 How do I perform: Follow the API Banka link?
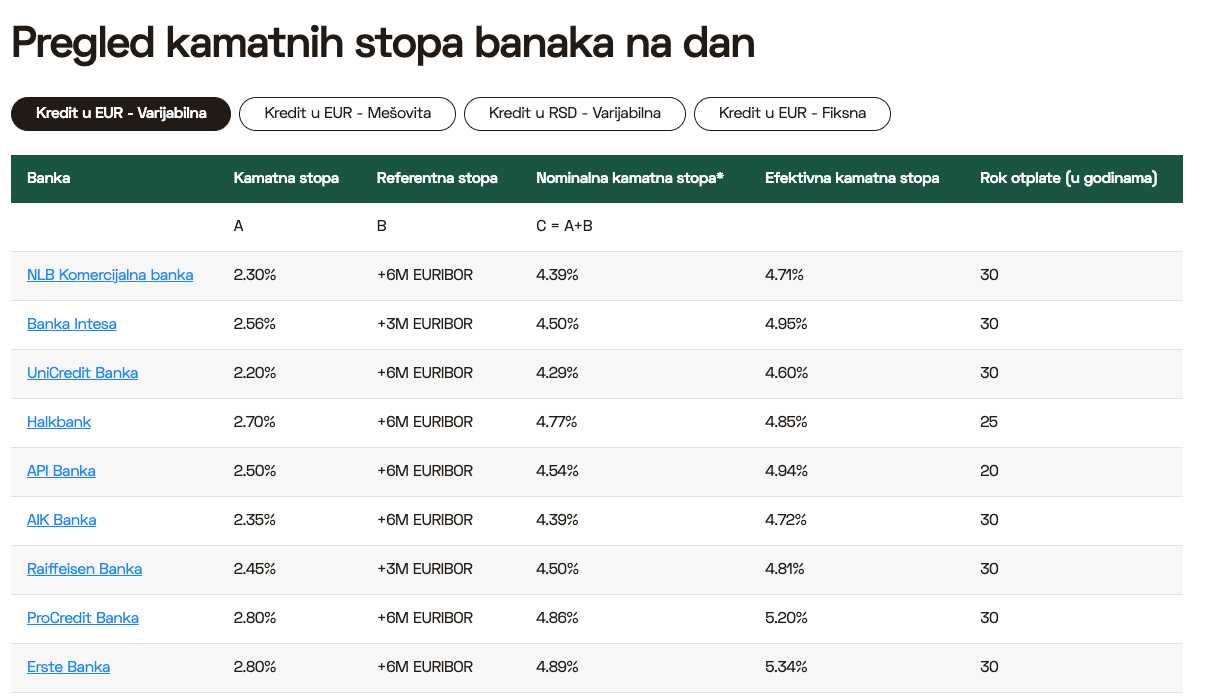click(61, 471)
